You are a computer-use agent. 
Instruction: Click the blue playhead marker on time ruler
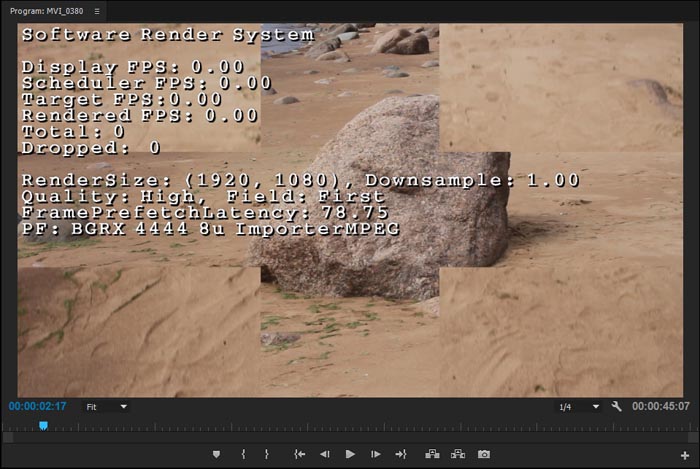point(43,426)
